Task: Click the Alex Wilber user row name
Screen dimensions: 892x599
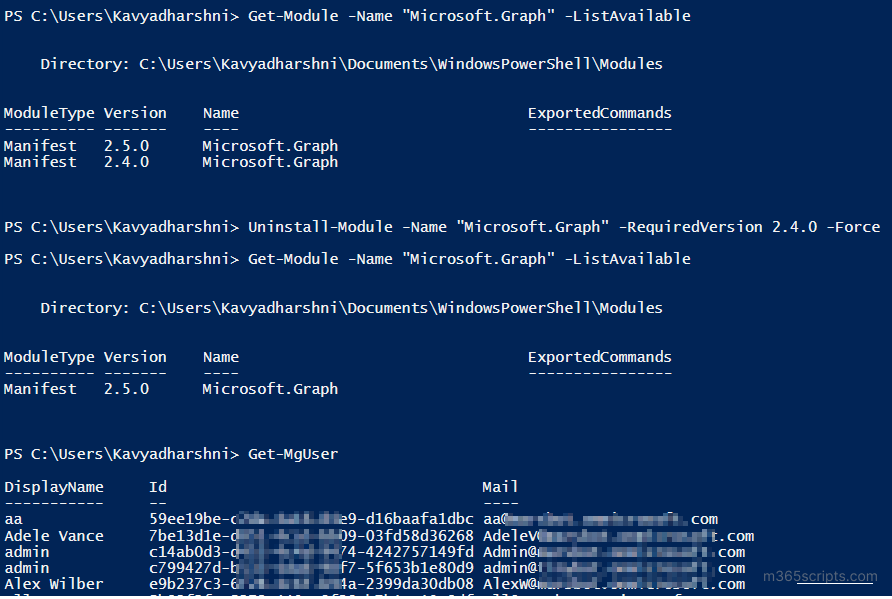Action: pos(54,584)
